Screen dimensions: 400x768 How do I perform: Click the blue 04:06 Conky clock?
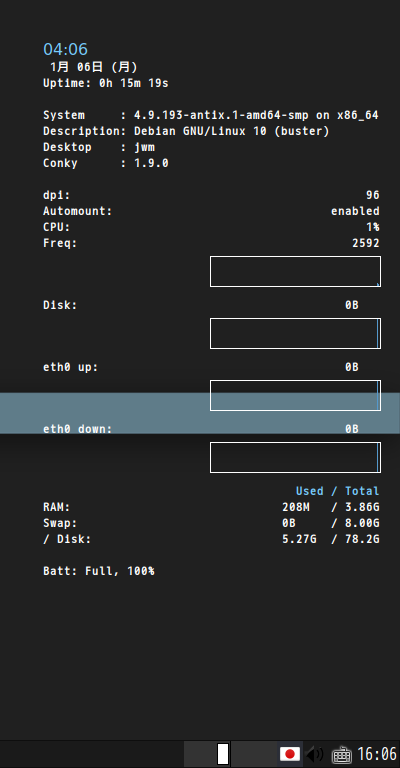coord(66,49)
